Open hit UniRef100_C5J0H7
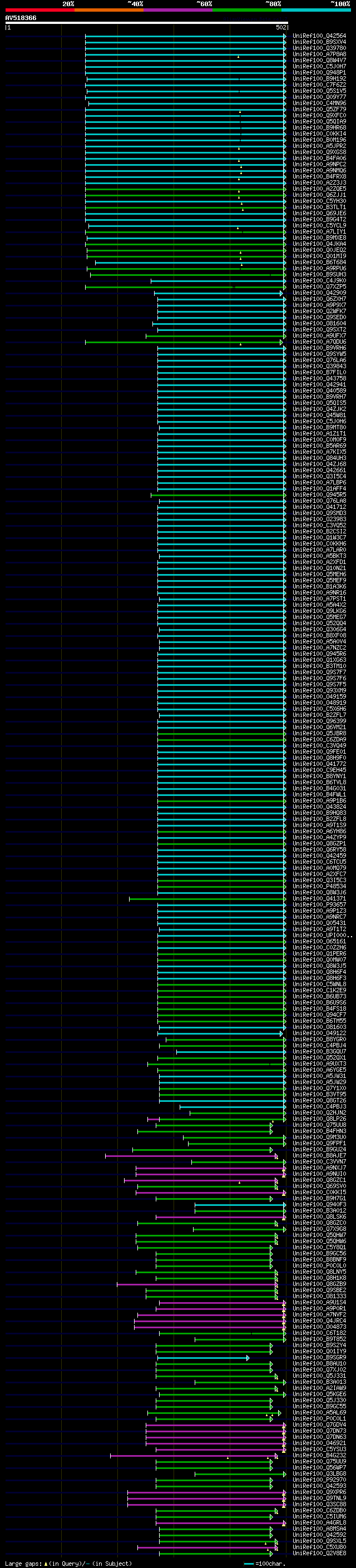 (x=319, y=66)
